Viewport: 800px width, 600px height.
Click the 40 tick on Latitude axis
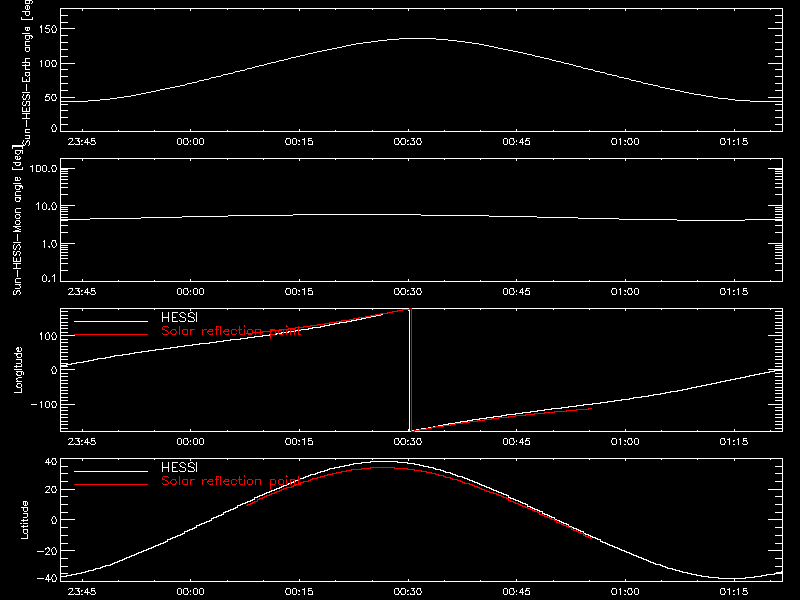click(51, 462)
